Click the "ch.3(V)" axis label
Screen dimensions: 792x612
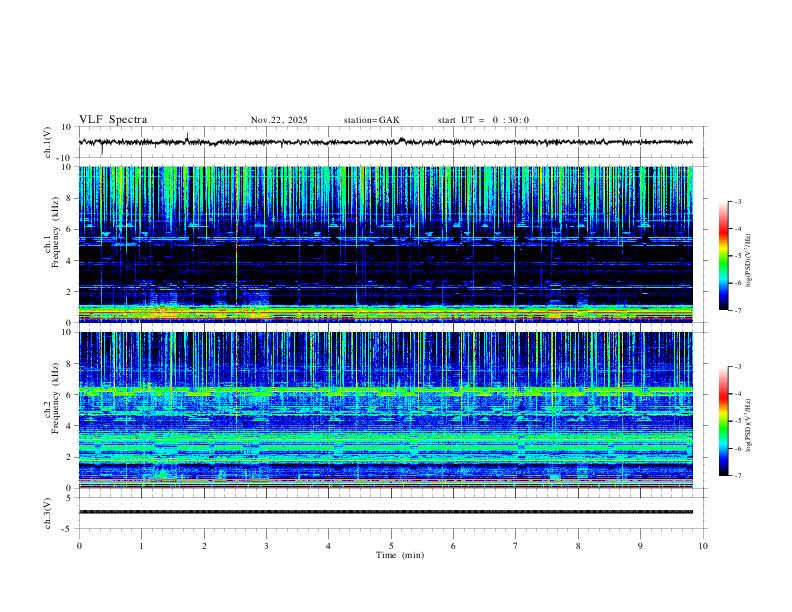(x=48, y=513)
